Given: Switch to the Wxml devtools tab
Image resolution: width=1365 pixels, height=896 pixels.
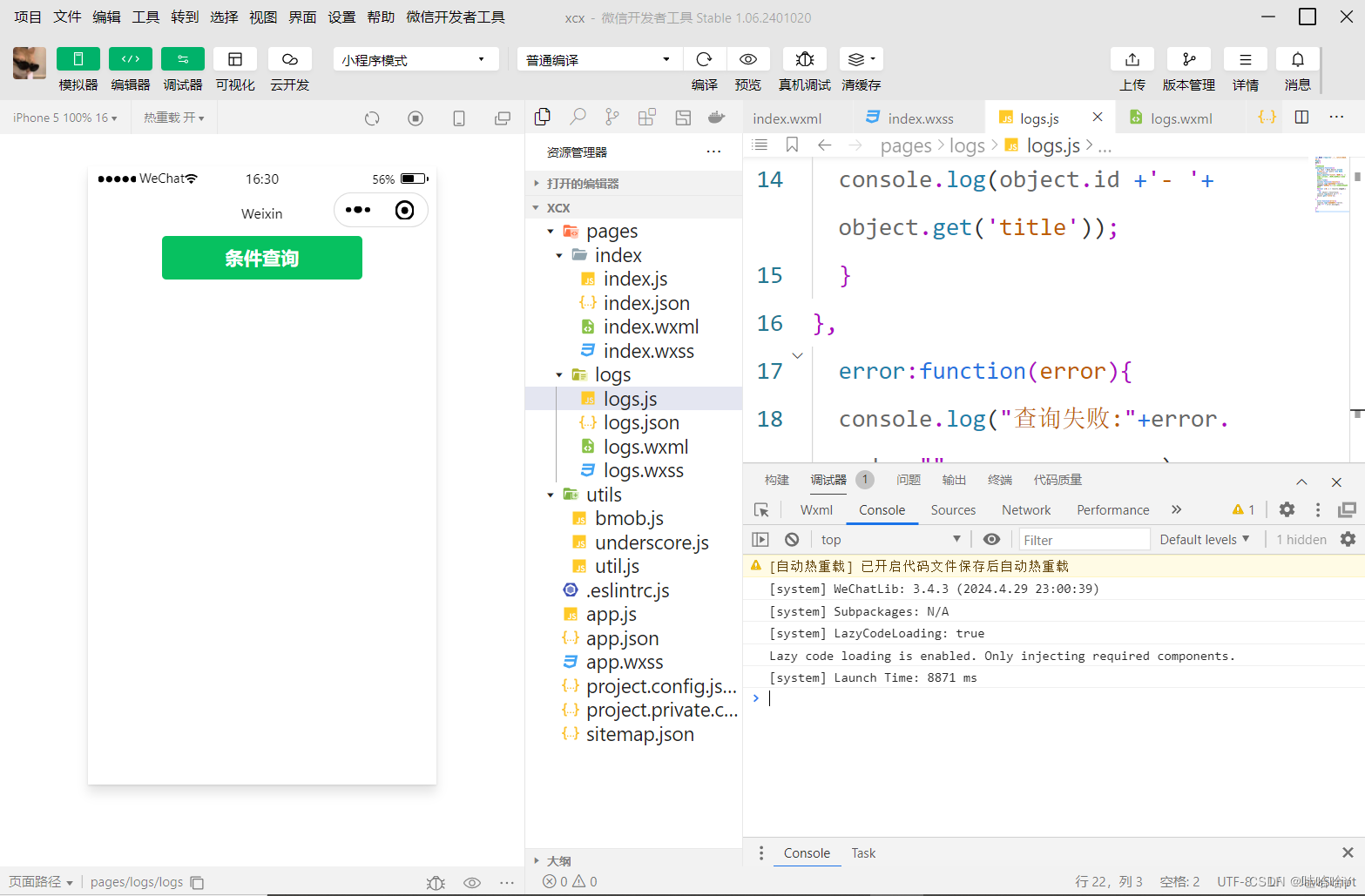Looking at the screenshot, I should click(816, 510).
